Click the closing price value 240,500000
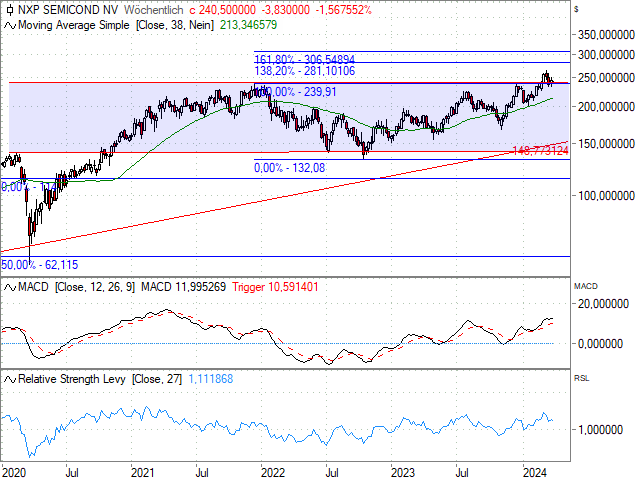 pos(227,10)
